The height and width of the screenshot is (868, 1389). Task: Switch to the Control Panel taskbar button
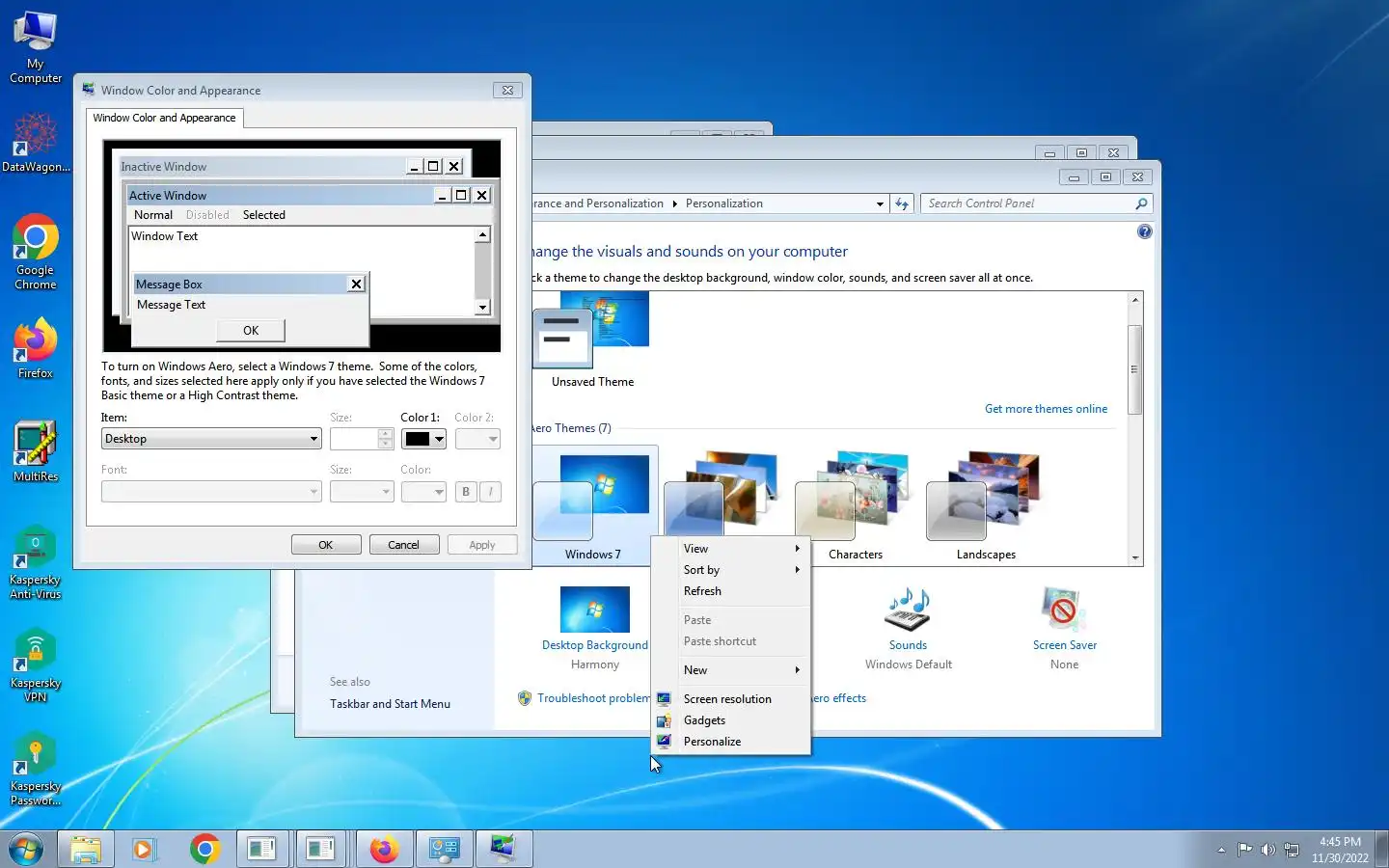coord(444,850)
